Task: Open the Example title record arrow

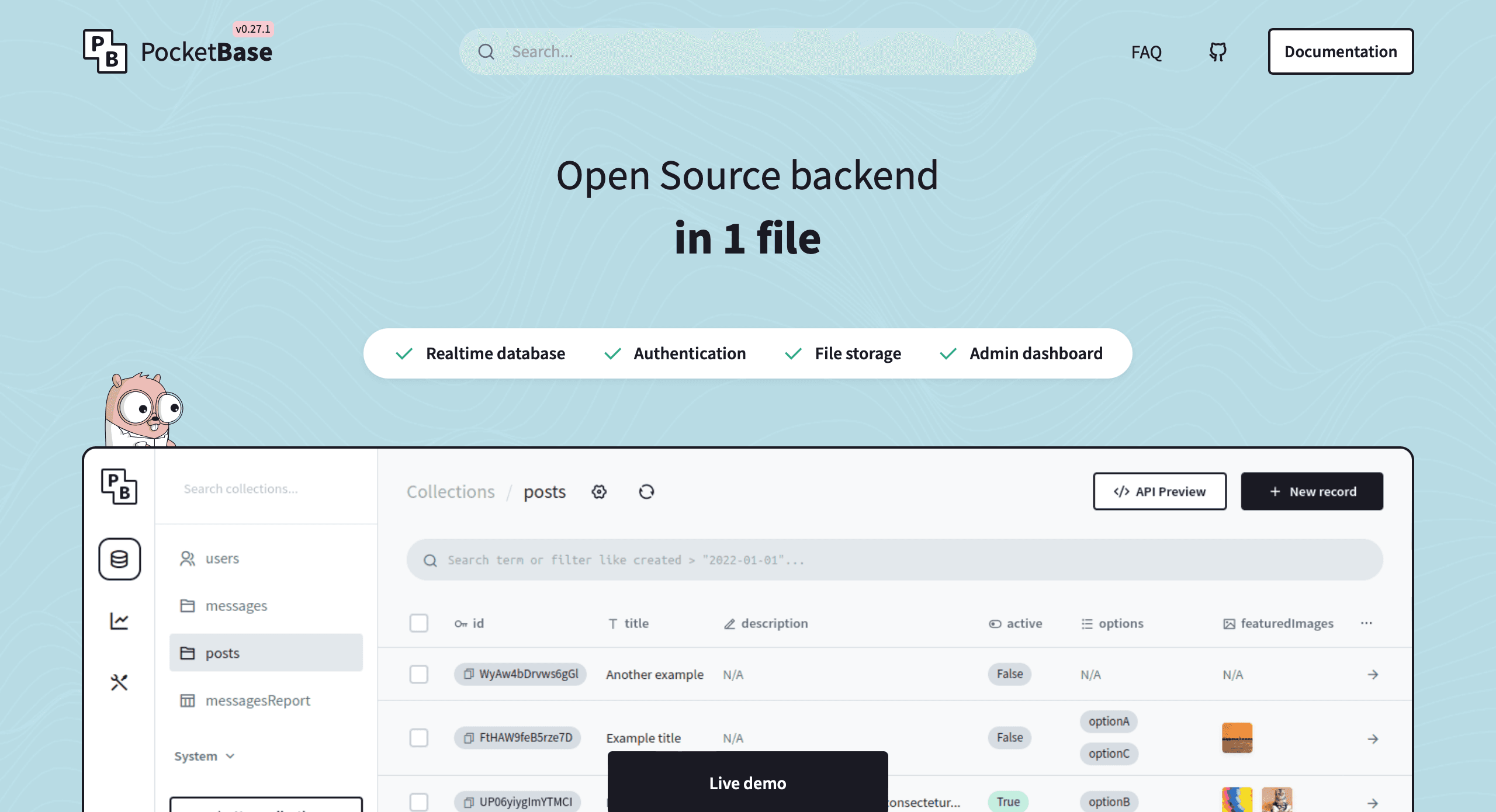Action: pyautogui.click(x=1373, y=739)
